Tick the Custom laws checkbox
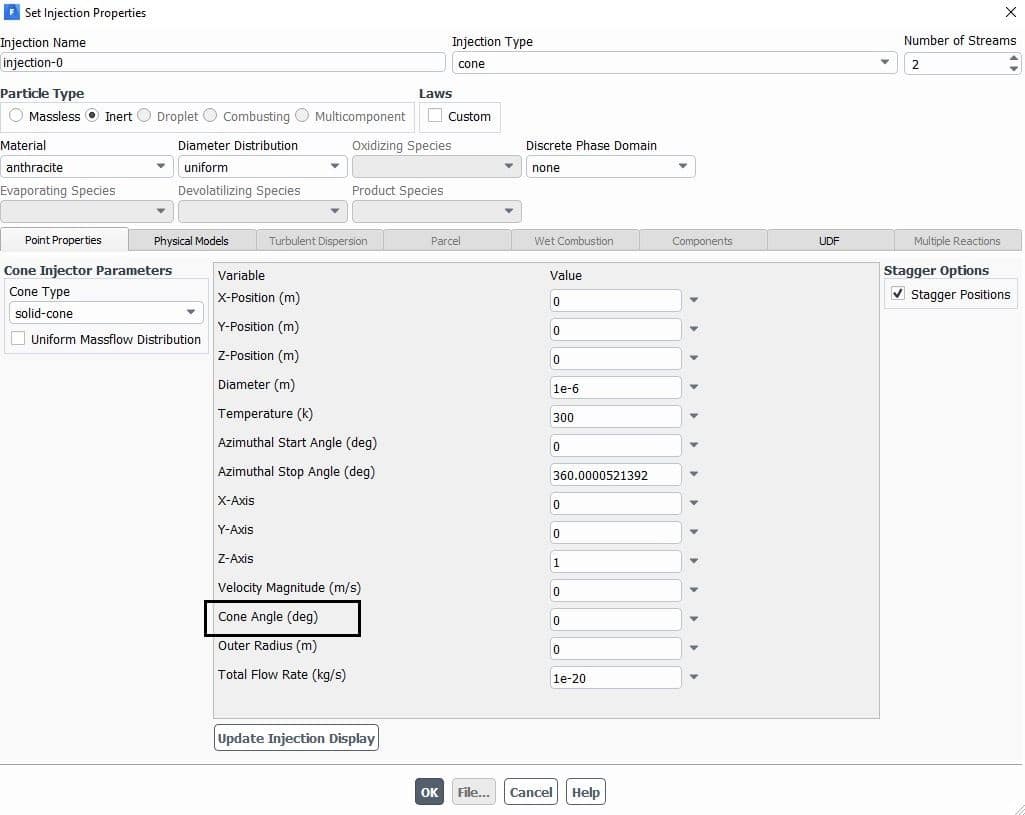 coord(435,116)
